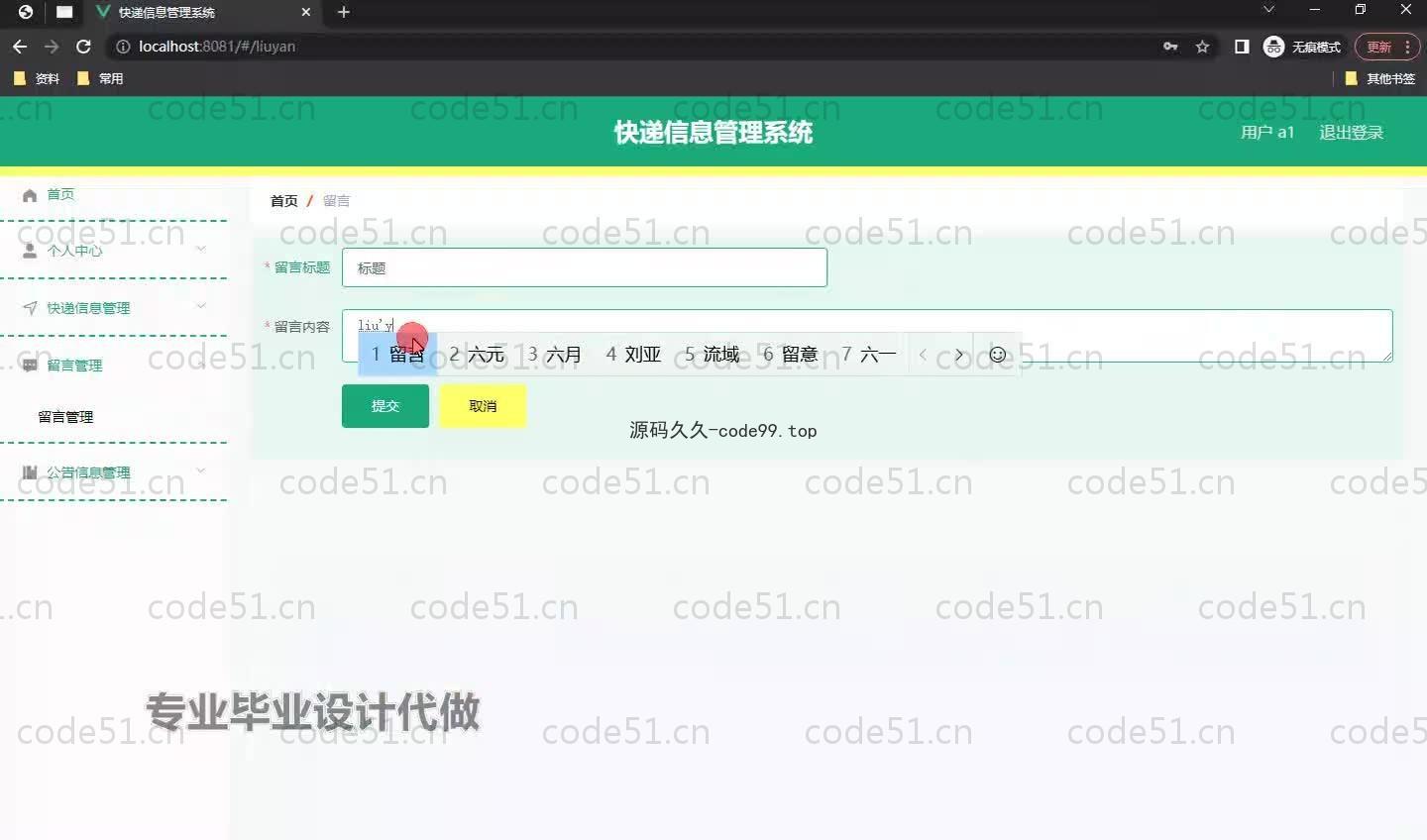
Task: Collapse the 留言管理 parent menu
Action: tap(114, 366)
